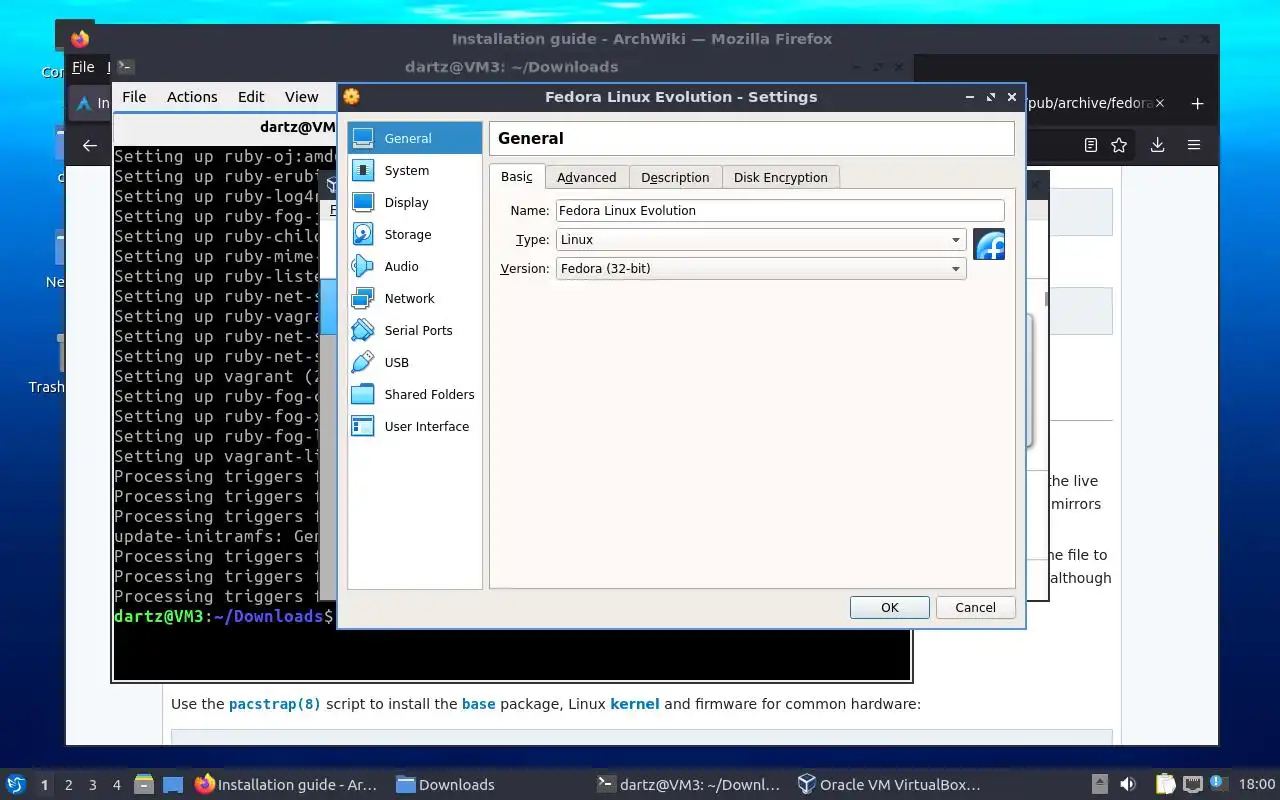
Task: Open terminal File menu
Action: tap(134, 96)
